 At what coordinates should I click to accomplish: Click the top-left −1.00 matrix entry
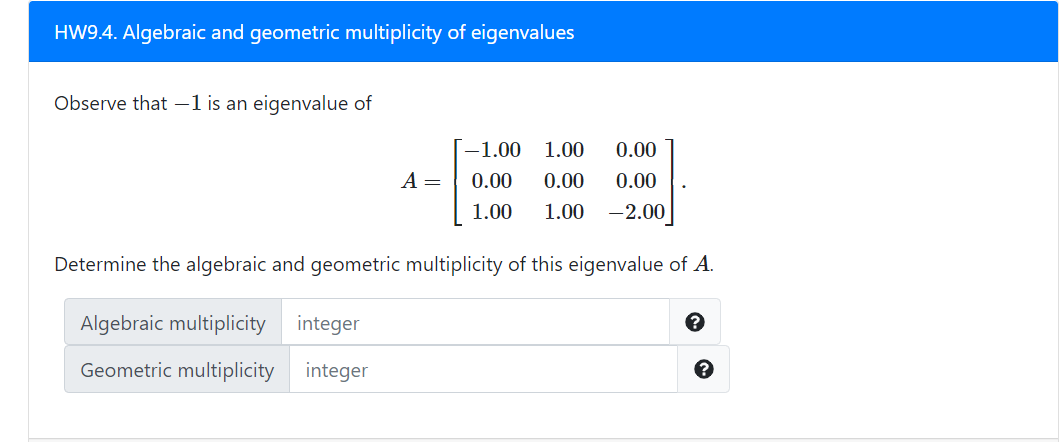coord(493,151)
